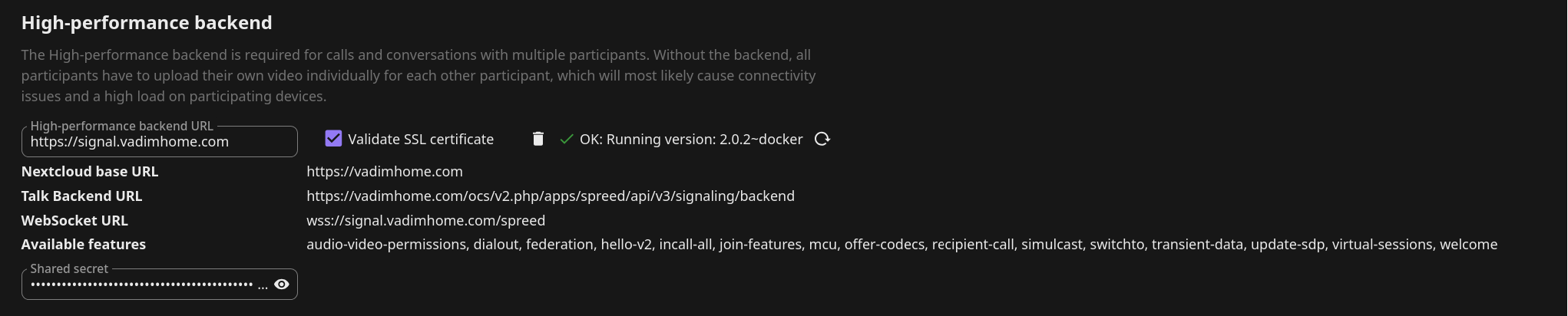Click the available features list text
The width and height of the screenshot is (1568, 316).
[901, 245]
